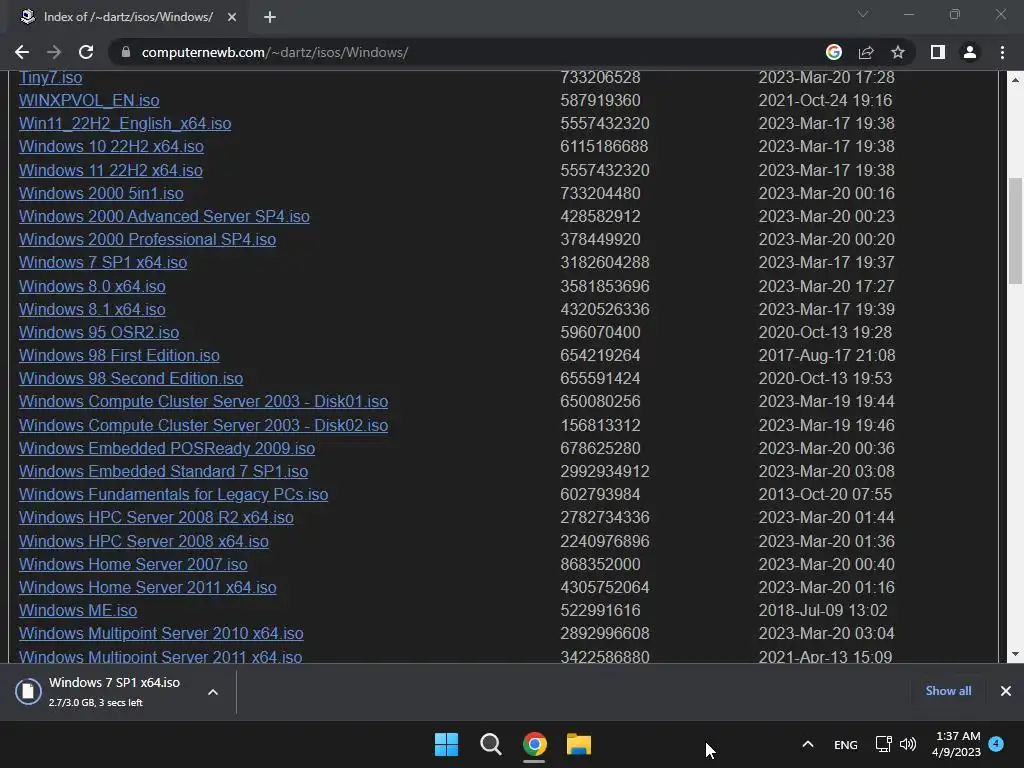This screenshot has width=1024, height=768.
Task: Click Show all downloads
Action: click(x=948, y=691)
